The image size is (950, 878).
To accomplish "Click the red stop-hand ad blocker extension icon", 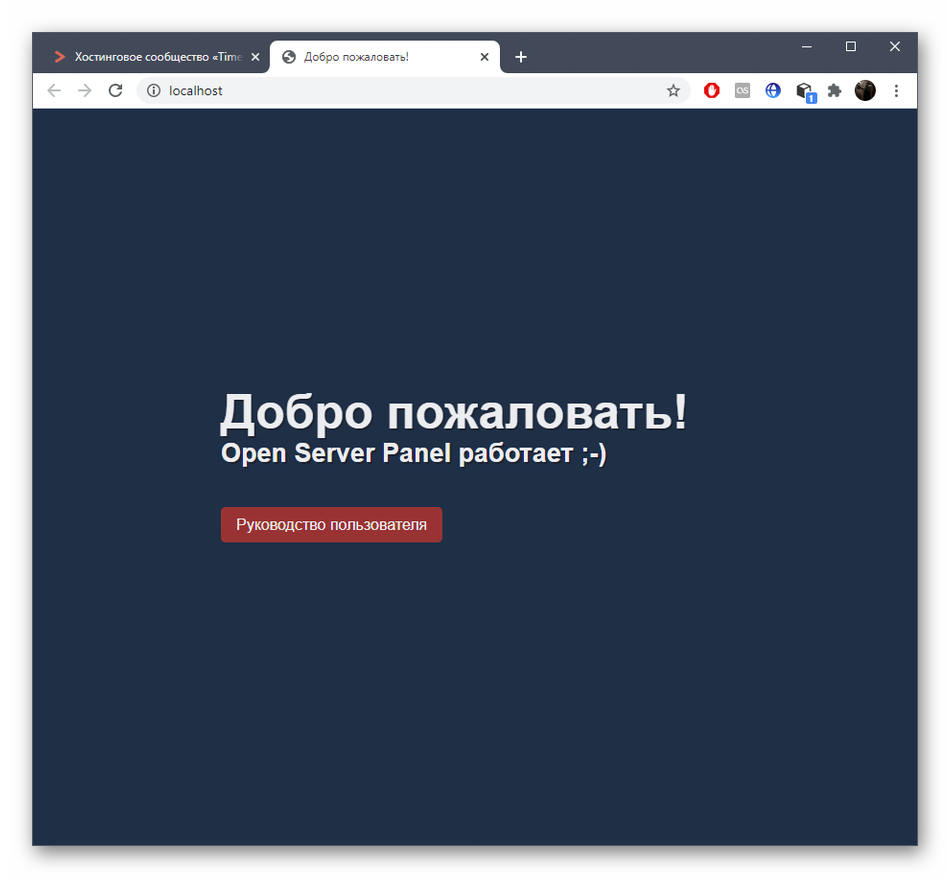I will click(712, 91).
